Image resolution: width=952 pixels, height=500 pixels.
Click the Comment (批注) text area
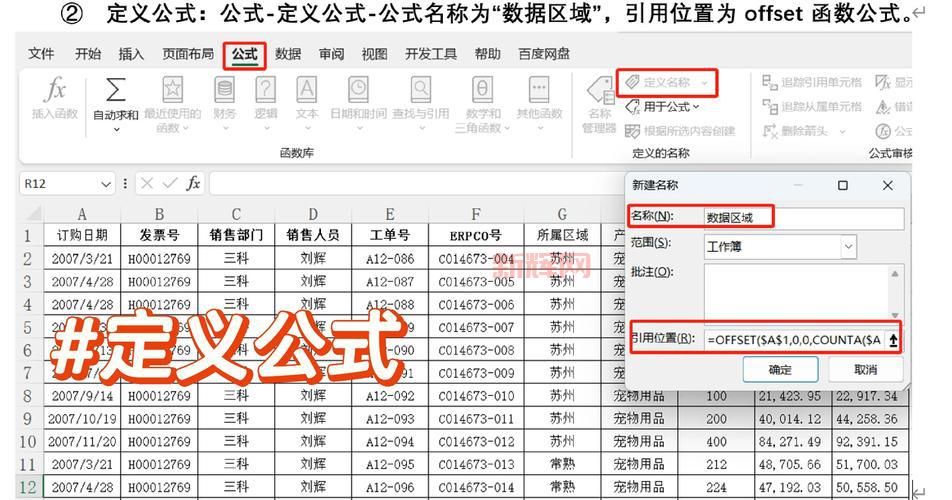[x=797, y=291]
